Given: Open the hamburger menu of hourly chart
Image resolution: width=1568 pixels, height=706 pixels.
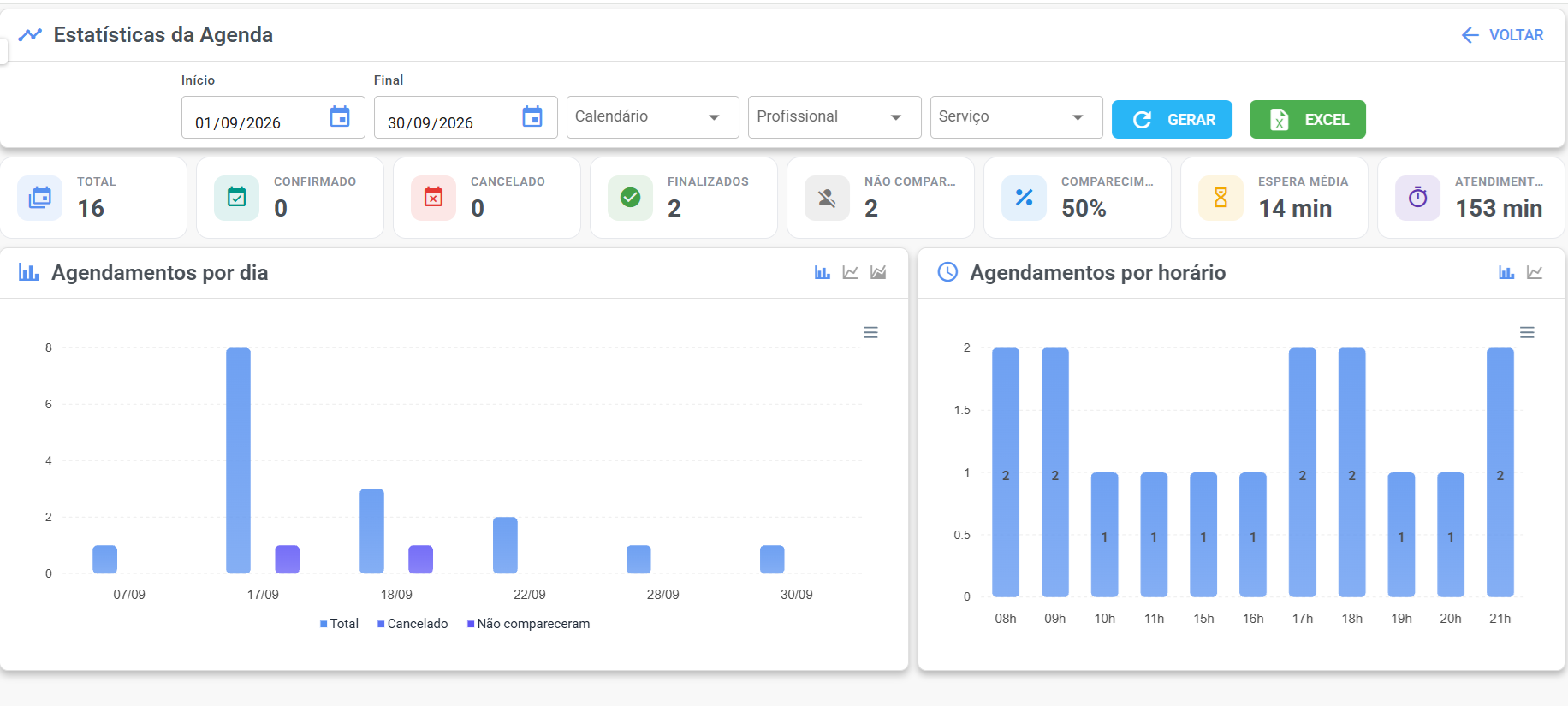Looking at the screenshot, I should coord(1527,332).
